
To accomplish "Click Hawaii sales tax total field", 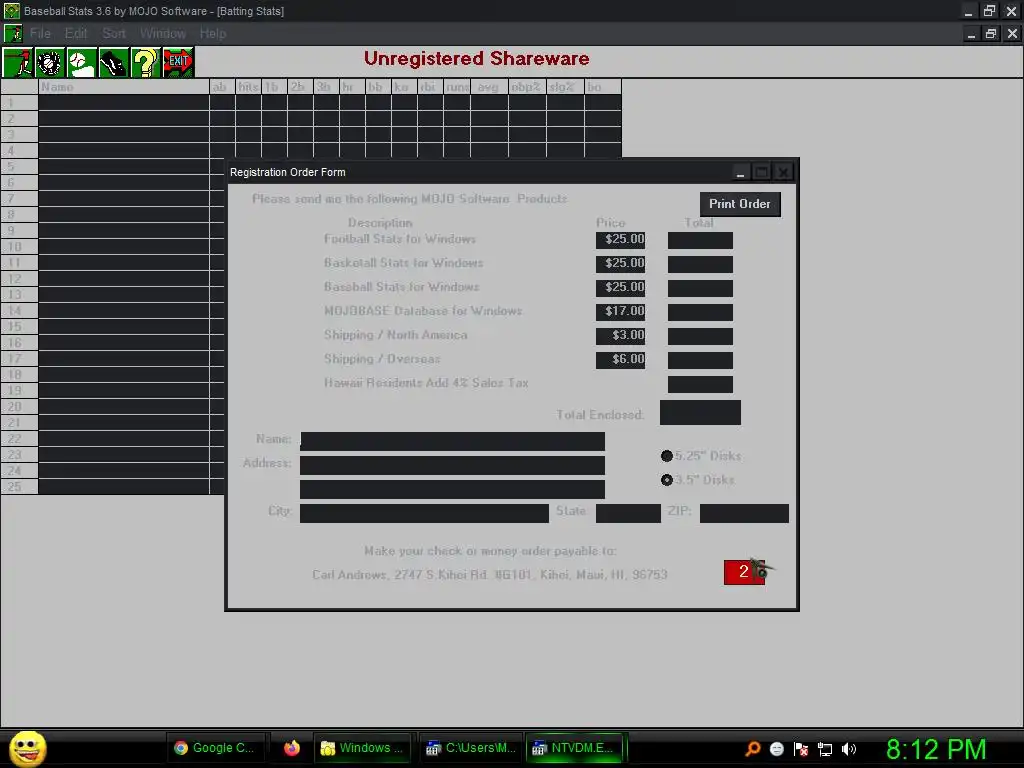I will click(x=700, y=384).
